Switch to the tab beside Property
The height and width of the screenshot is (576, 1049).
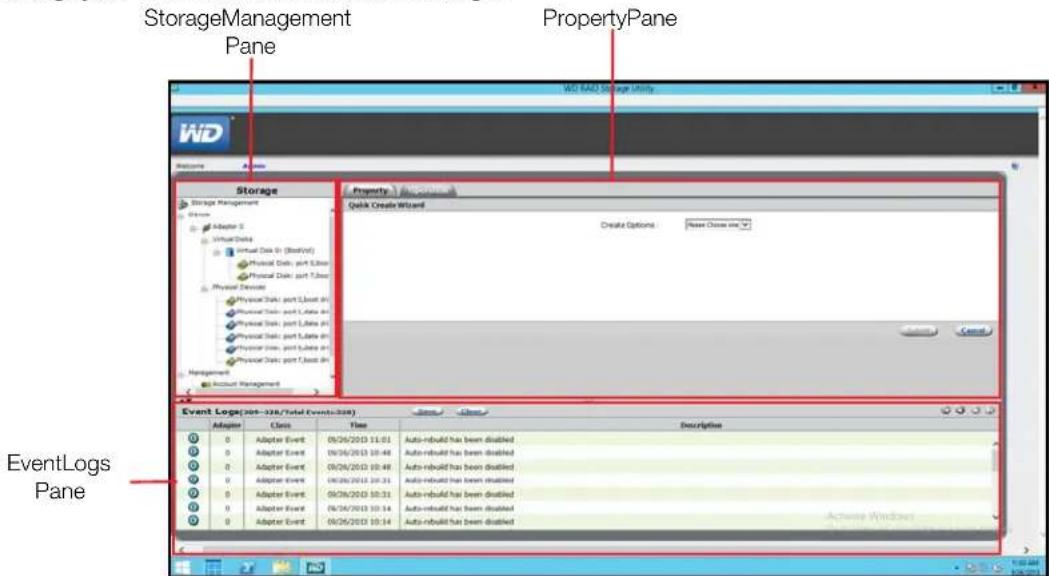427,191
